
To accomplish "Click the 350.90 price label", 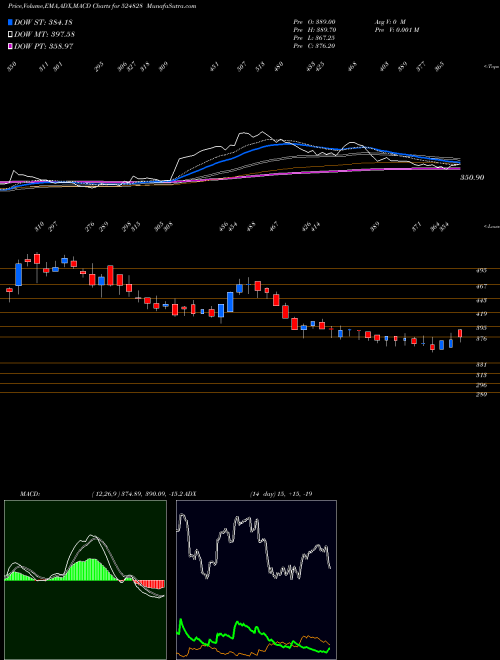I will (x=472, y=178).
